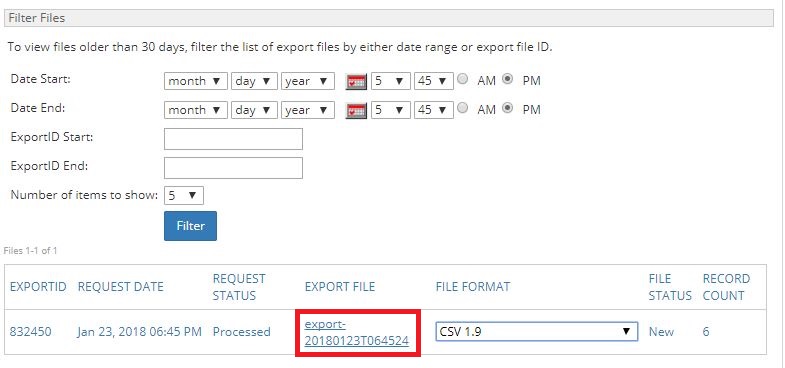Open the Date Start minutes dropdown
785x368 pixels.
[434, 81]
